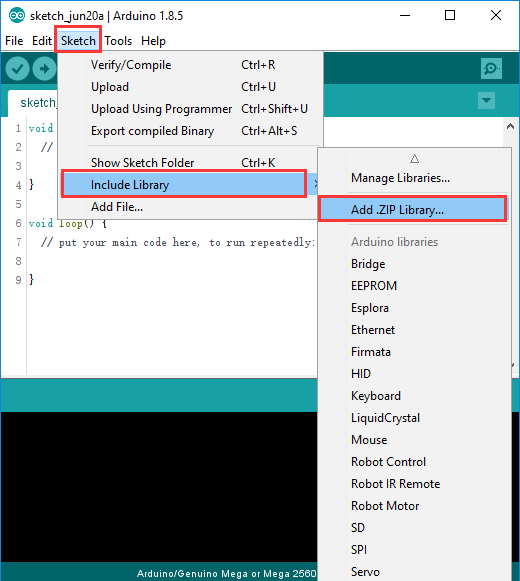Include the Robot Motor library
The image size is (520, 581).
click(x=414, y=506)
